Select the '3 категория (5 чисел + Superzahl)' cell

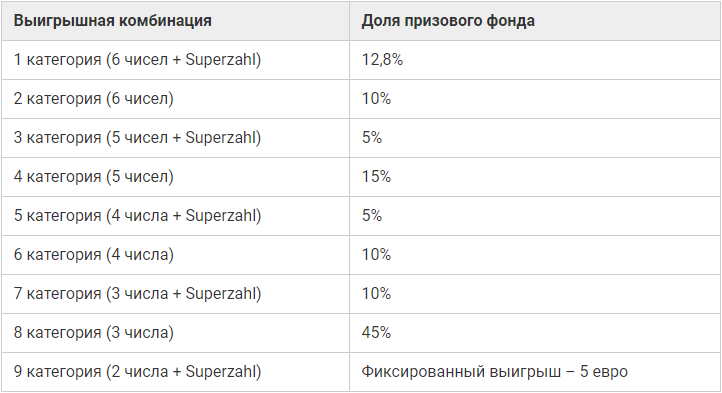[175, 138]
